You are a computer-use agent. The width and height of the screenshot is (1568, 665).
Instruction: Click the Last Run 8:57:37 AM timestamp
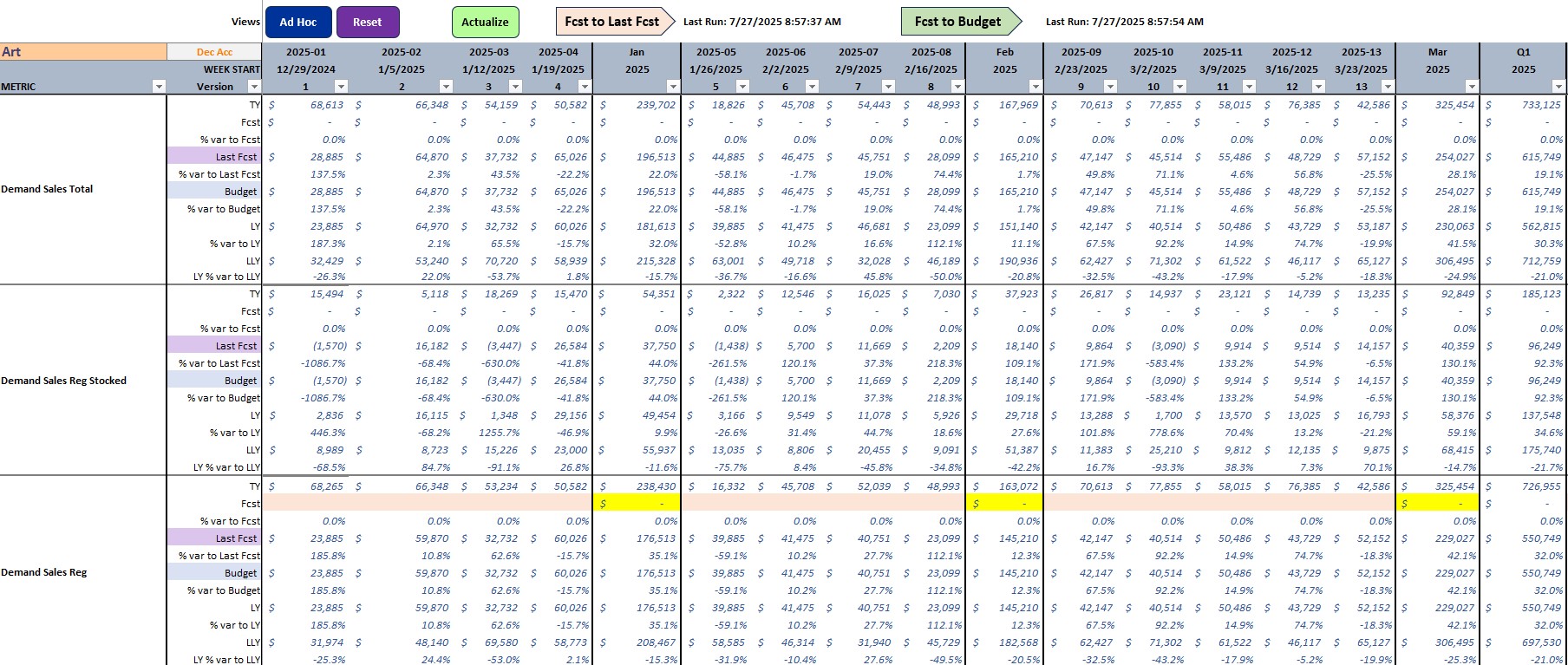[762, 22]
